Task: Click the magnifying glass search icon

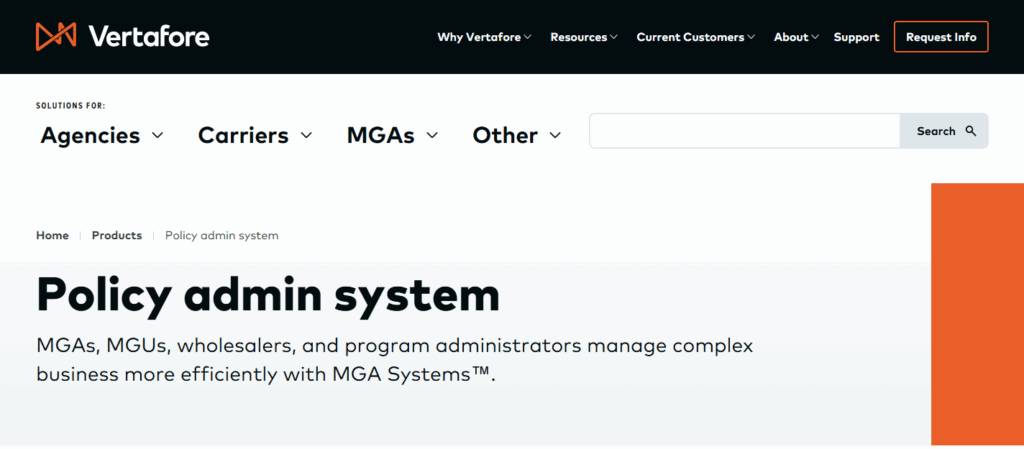Action: [x=970, y=131]
